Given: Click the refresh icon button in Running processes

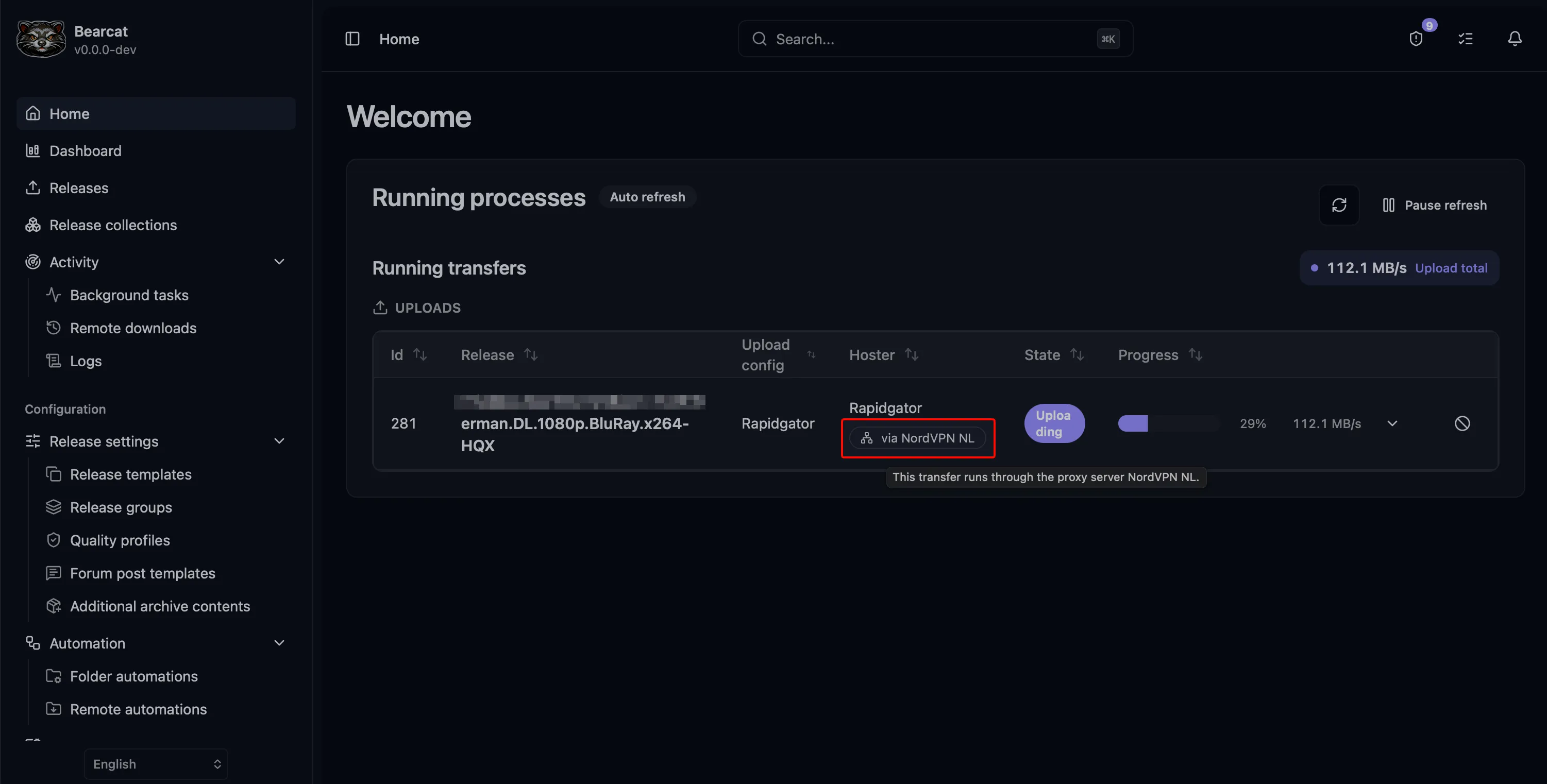Looking at the screenshot, I should click(1339, 206).
